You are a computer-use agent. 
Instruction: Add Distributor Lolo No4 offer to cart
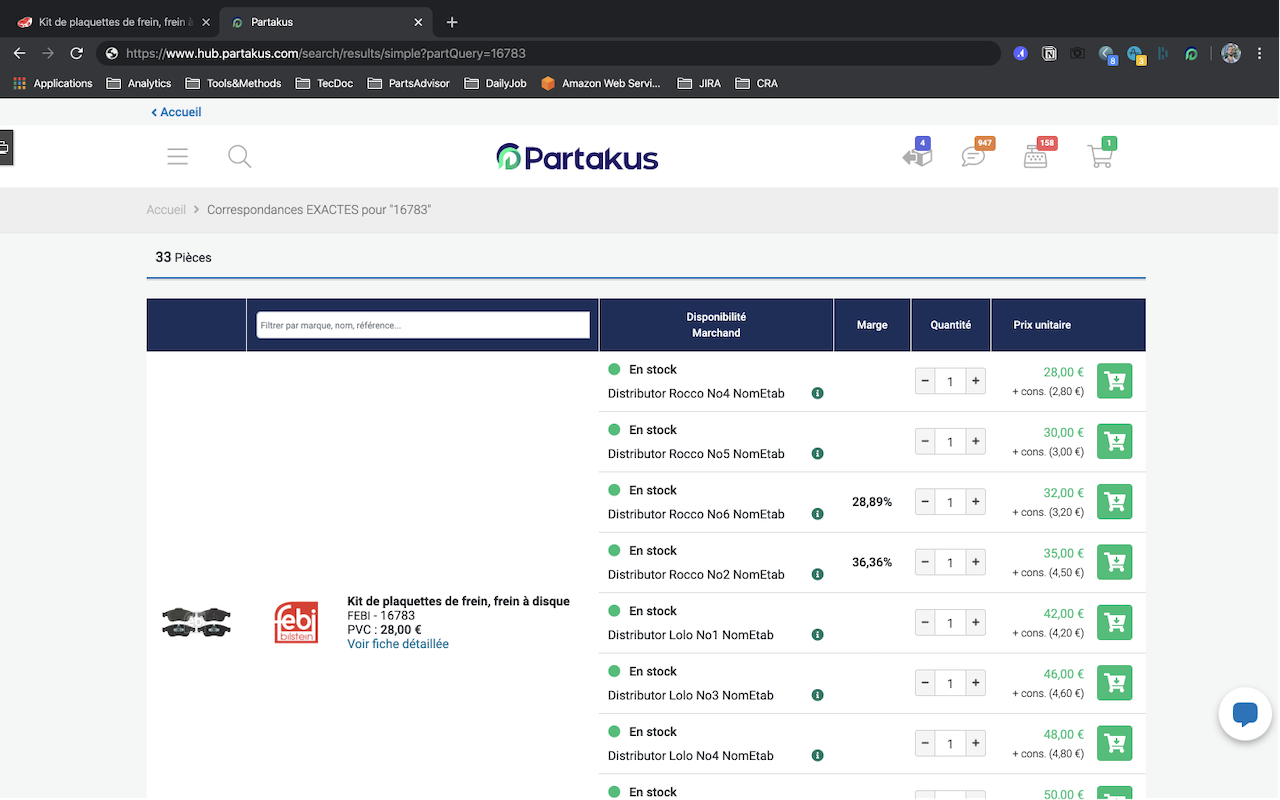tap(1114, 743)
